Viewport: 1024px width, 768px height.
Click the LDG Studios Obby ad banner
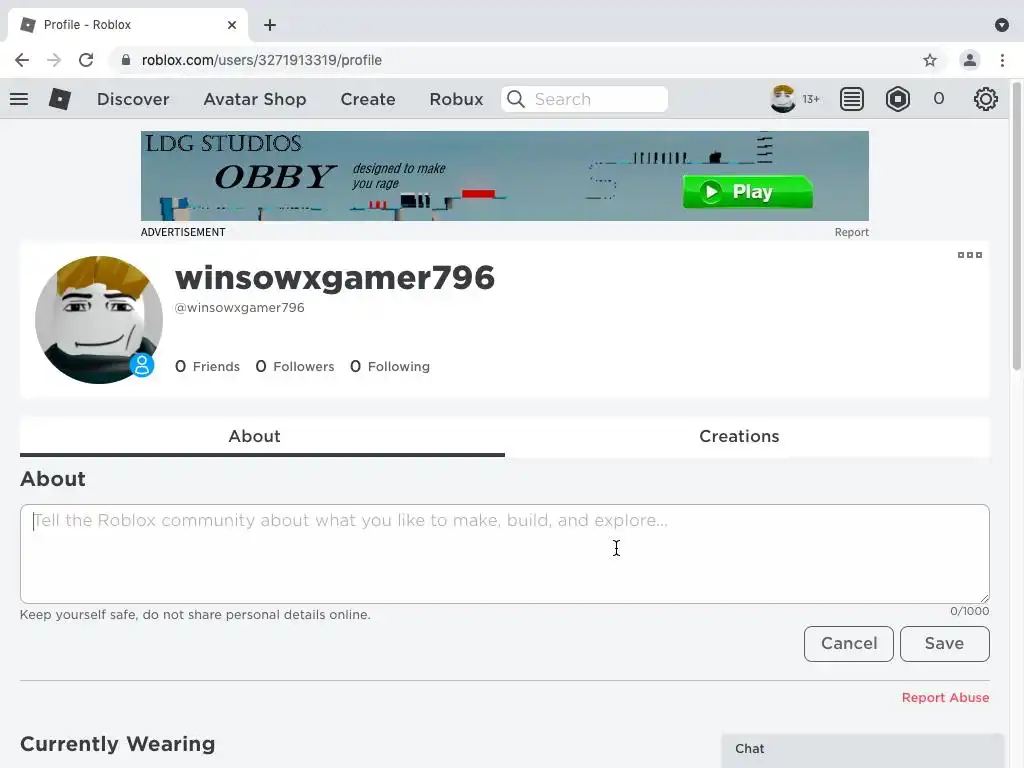(505, 176)
